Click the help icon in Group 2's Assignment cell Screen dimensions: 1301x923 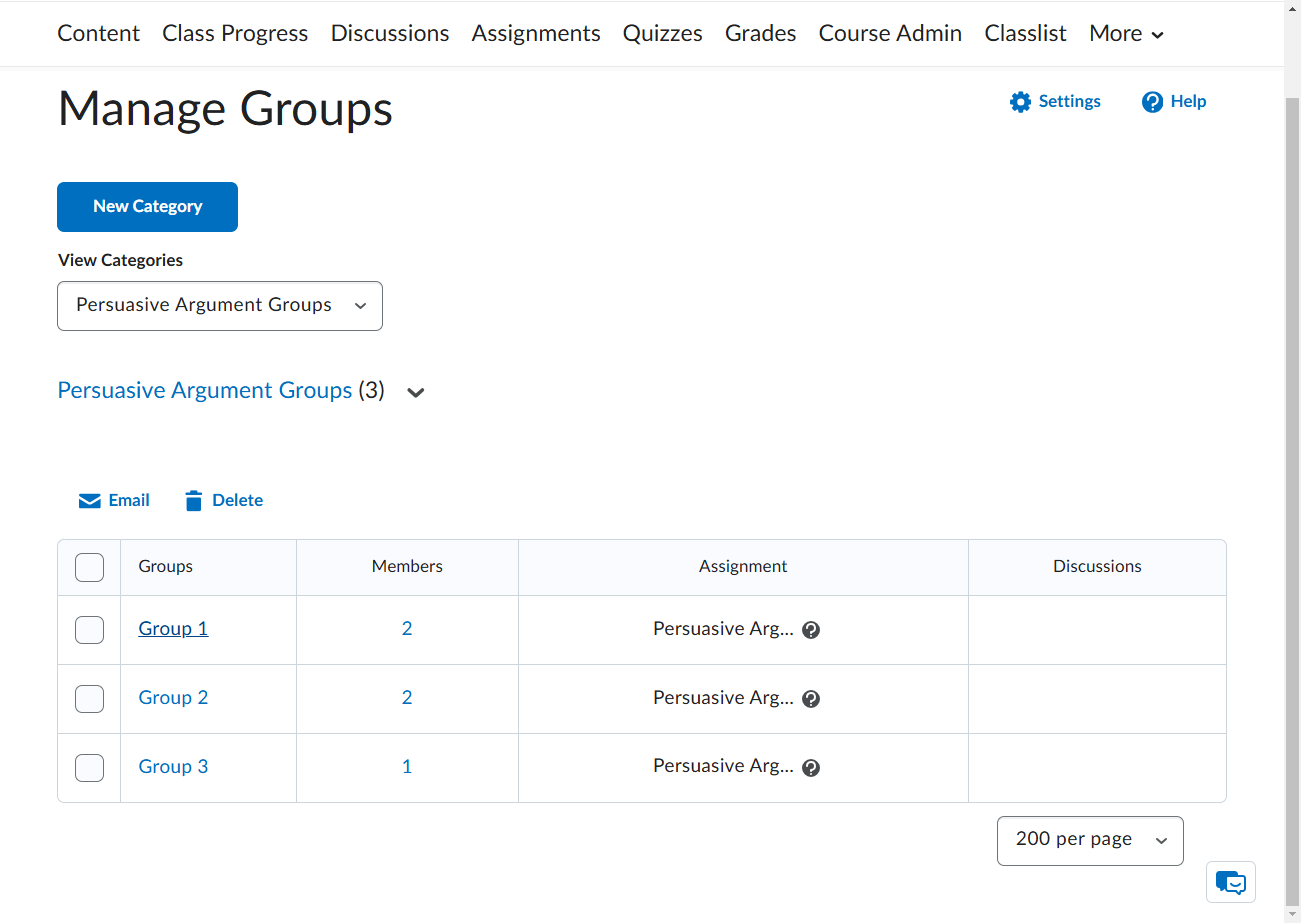pyautogui.click(x=811, y=699)
